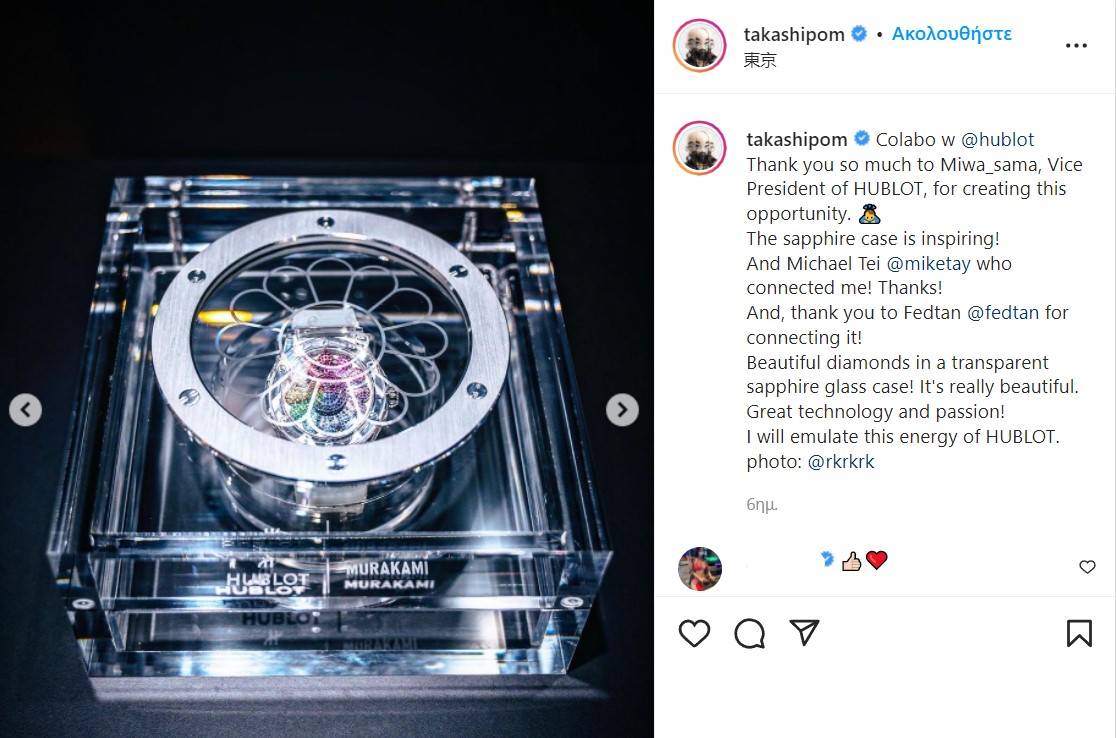The image size is (1116, 738).
Task: Open the @hublot mention link
Action: point(997,139)
